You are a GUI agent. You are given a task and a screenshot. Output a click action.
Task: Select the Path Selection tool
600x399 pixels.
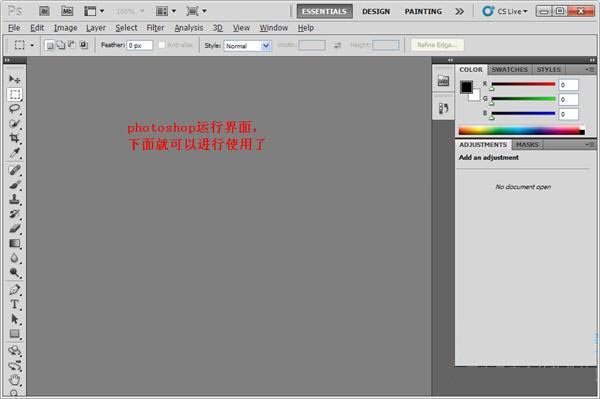click(x=15, y=319)
